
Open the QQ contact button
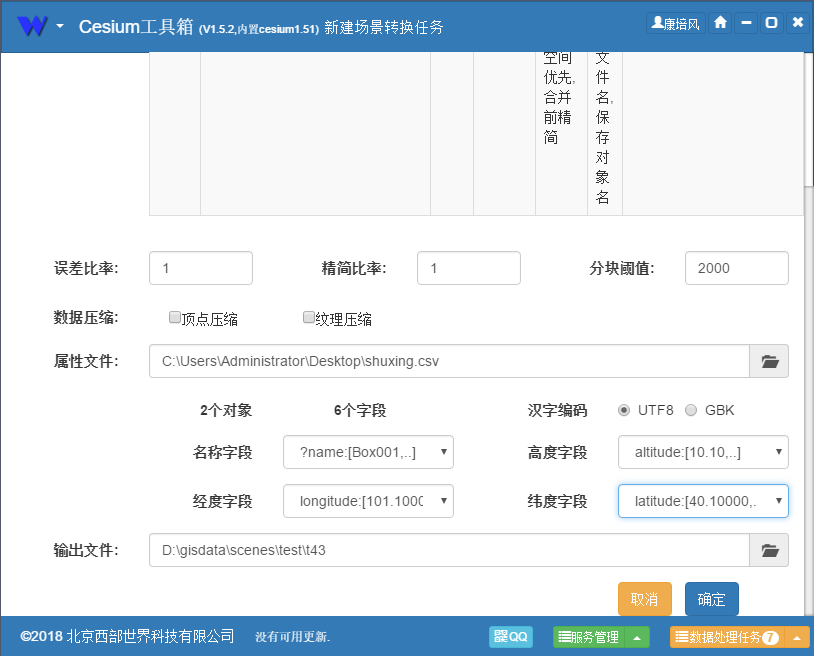pyautogui.click(x=511, y=637)
